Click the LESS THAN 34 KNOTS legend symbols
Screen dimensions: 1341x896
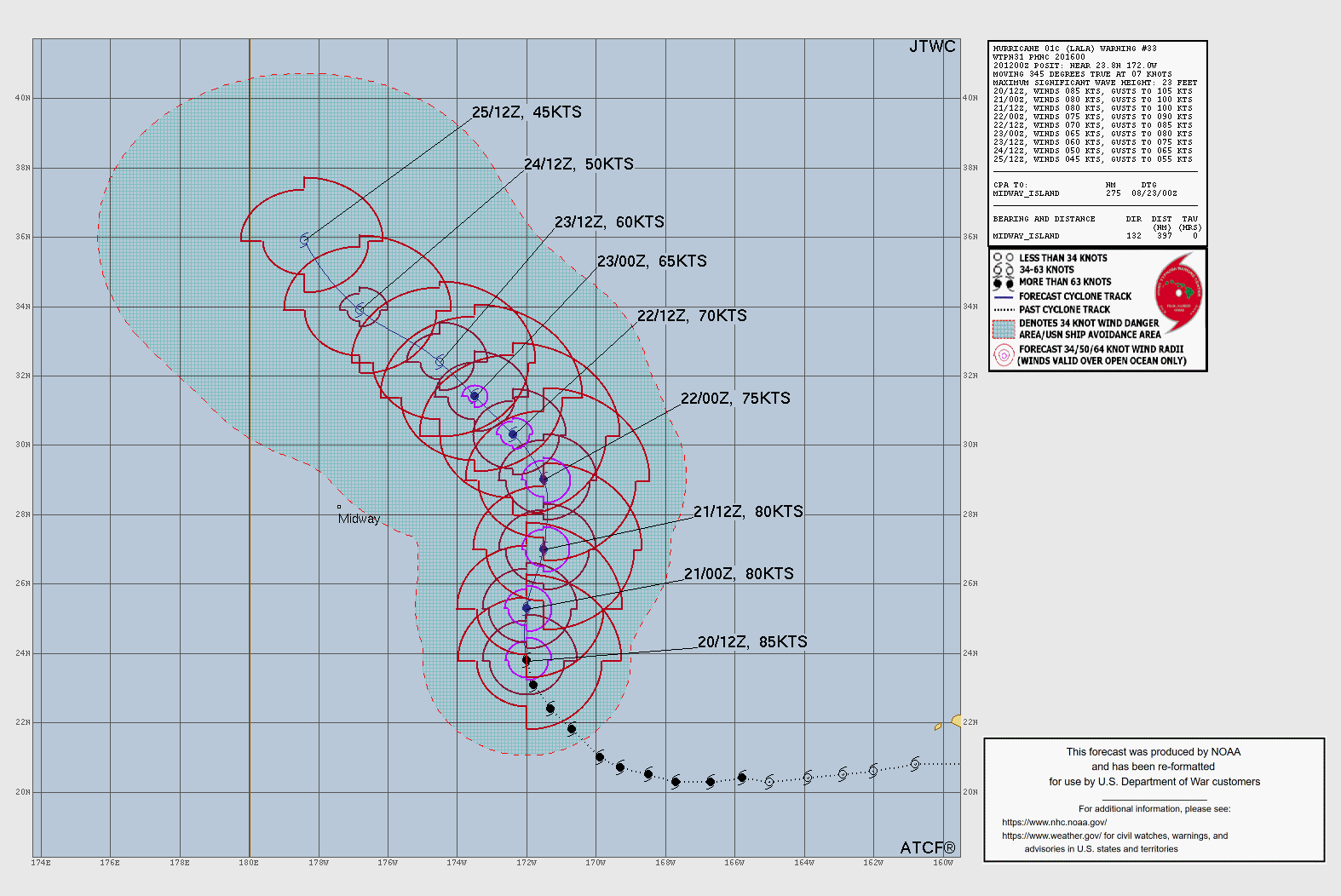point(1004,258)
